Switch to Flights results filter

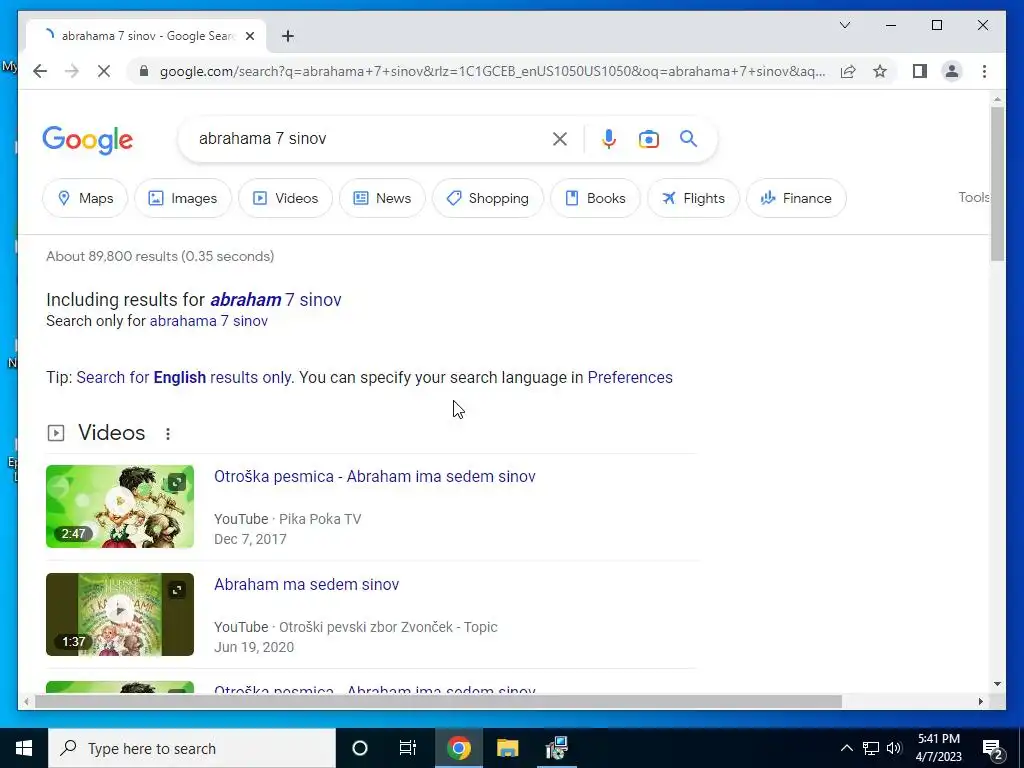[693, 198]
